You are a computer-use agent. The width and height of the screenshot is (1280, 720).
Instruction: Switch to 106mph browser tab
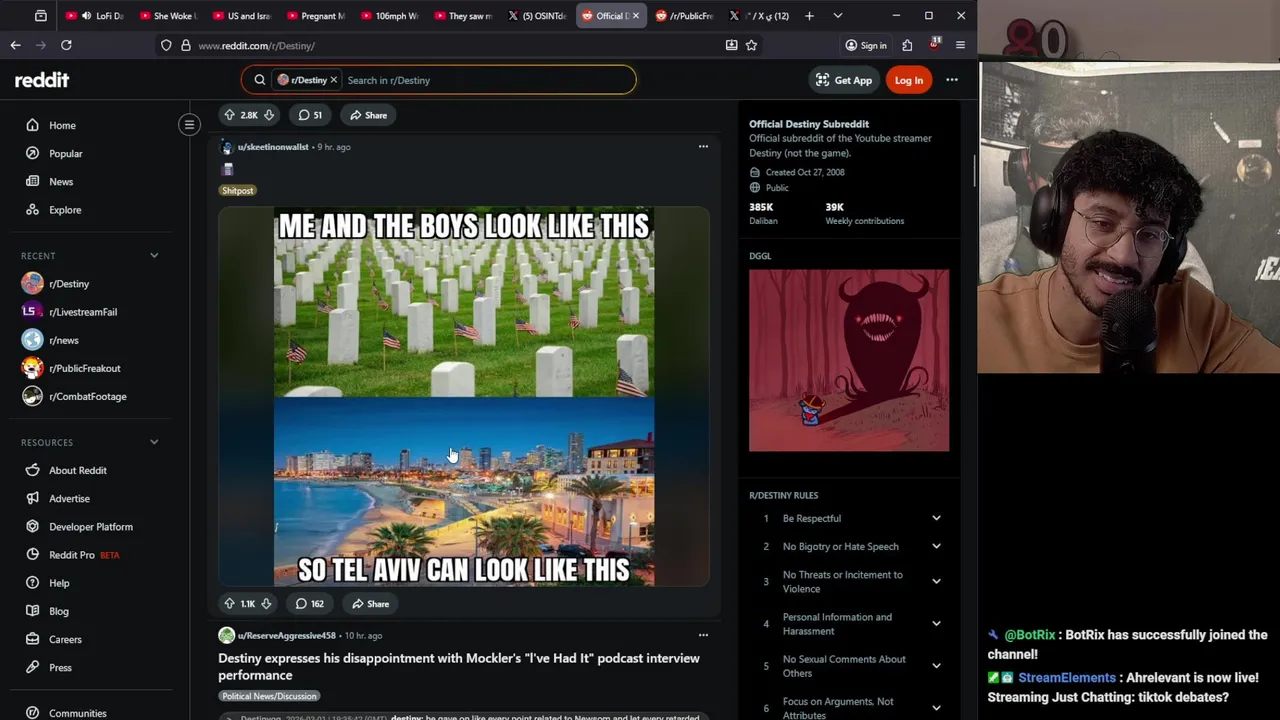390,16
